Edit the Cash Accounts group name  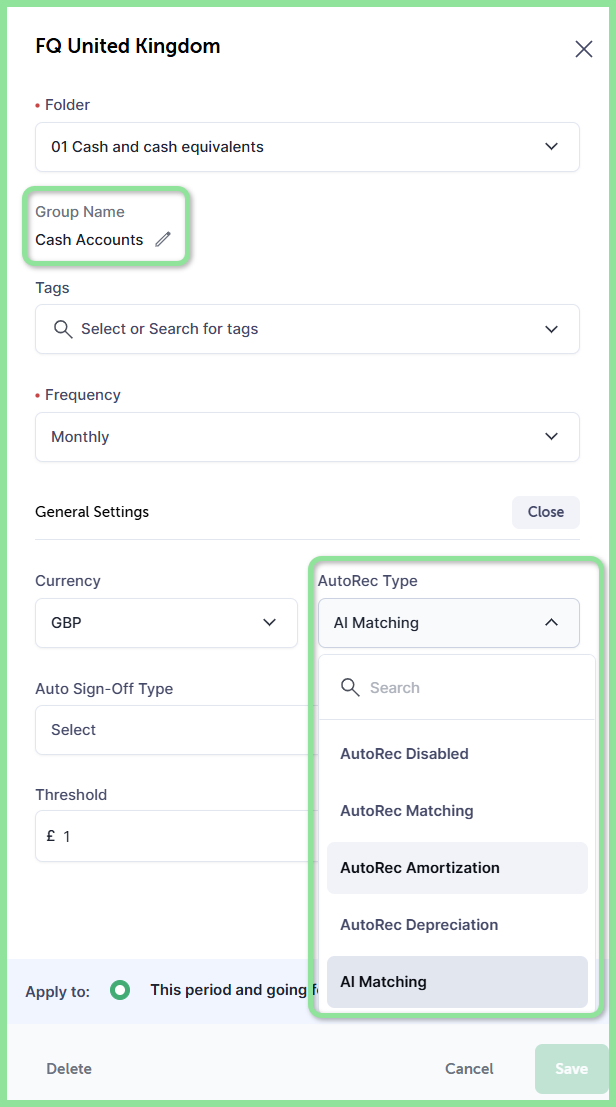[163, 239]
